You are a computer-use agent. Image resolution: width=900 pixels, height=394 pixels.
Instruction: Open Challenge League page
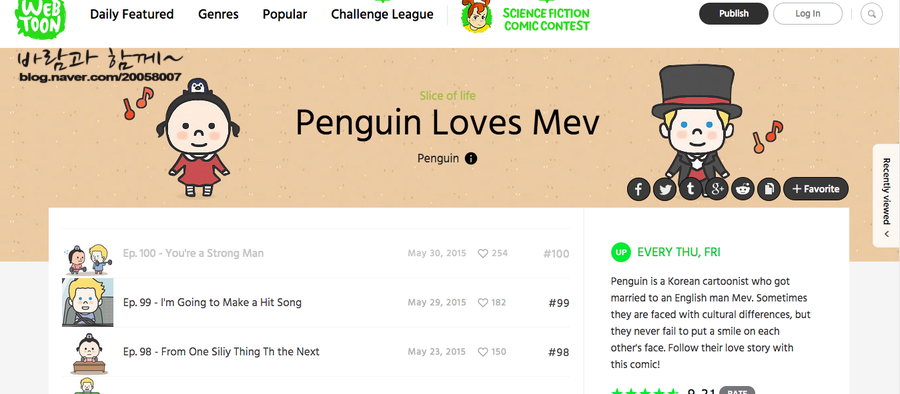click(382, 14)
